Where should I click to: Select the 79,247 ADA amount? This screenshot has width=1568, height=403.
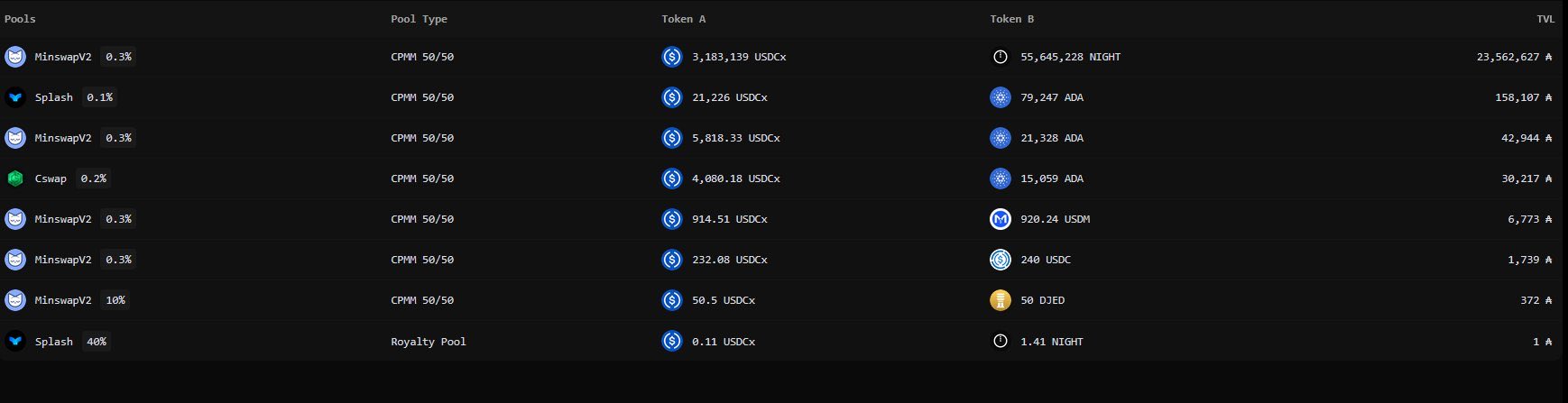pos(1052,97)
